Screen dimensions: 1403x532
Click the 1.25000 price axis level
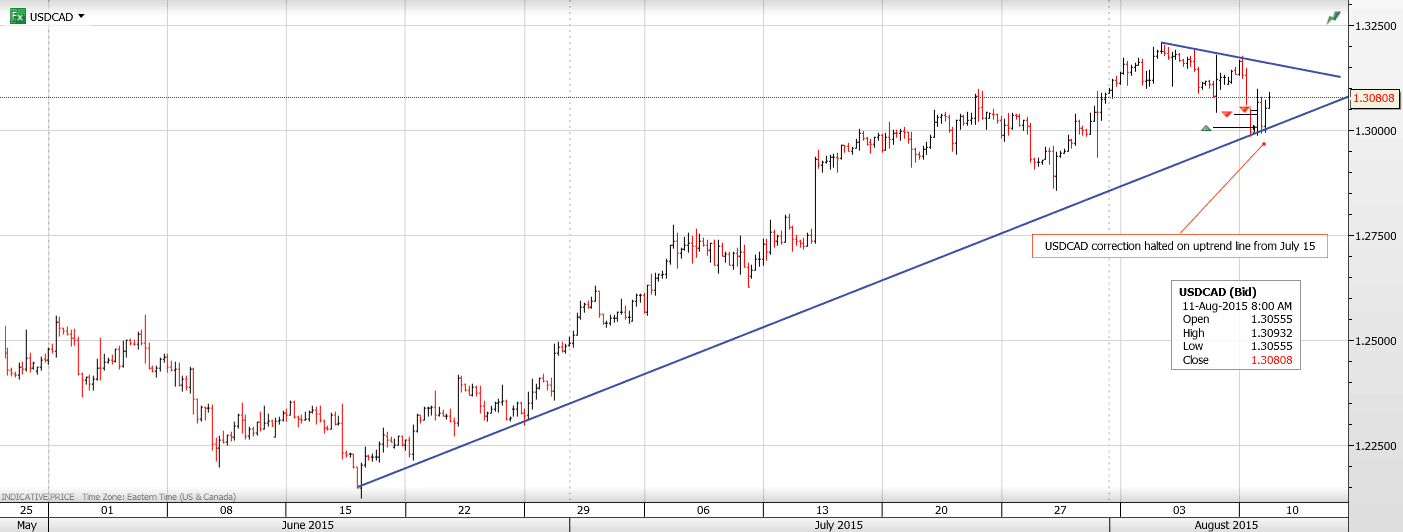coord(1376,341)
